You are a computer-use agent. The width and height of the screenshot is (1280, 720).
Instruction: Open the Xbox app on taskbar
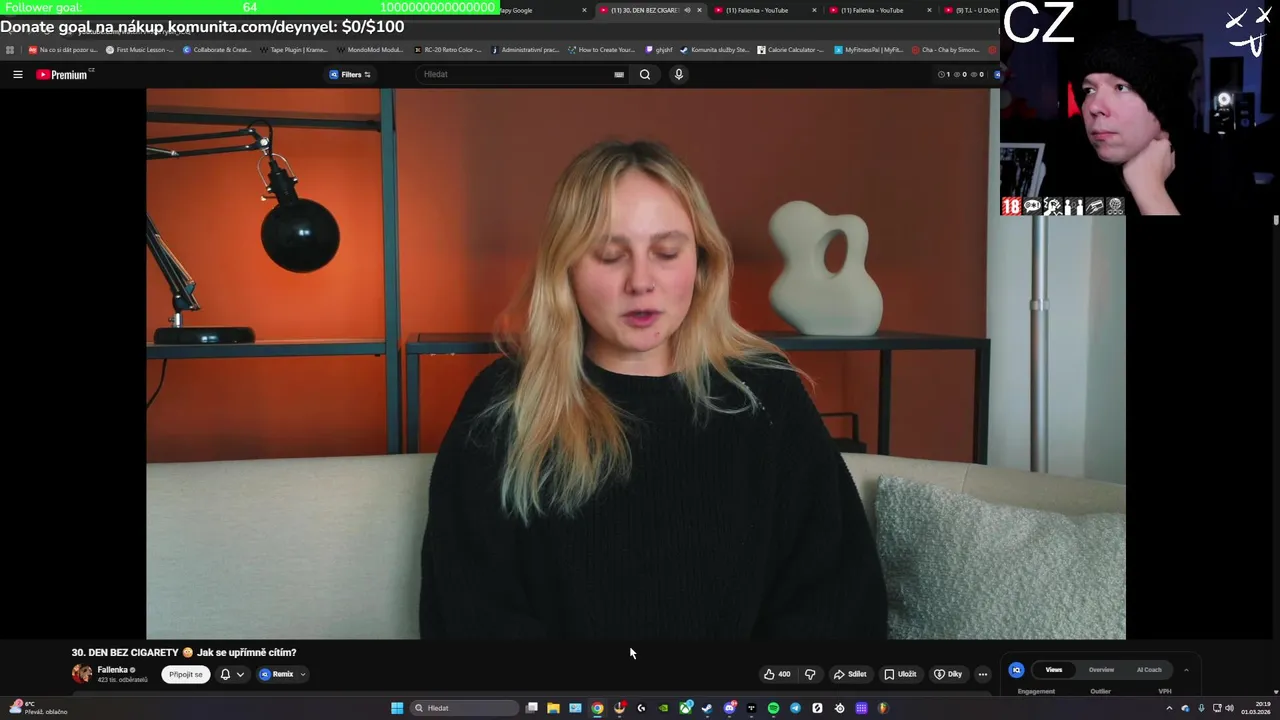[x=685, y=708]
